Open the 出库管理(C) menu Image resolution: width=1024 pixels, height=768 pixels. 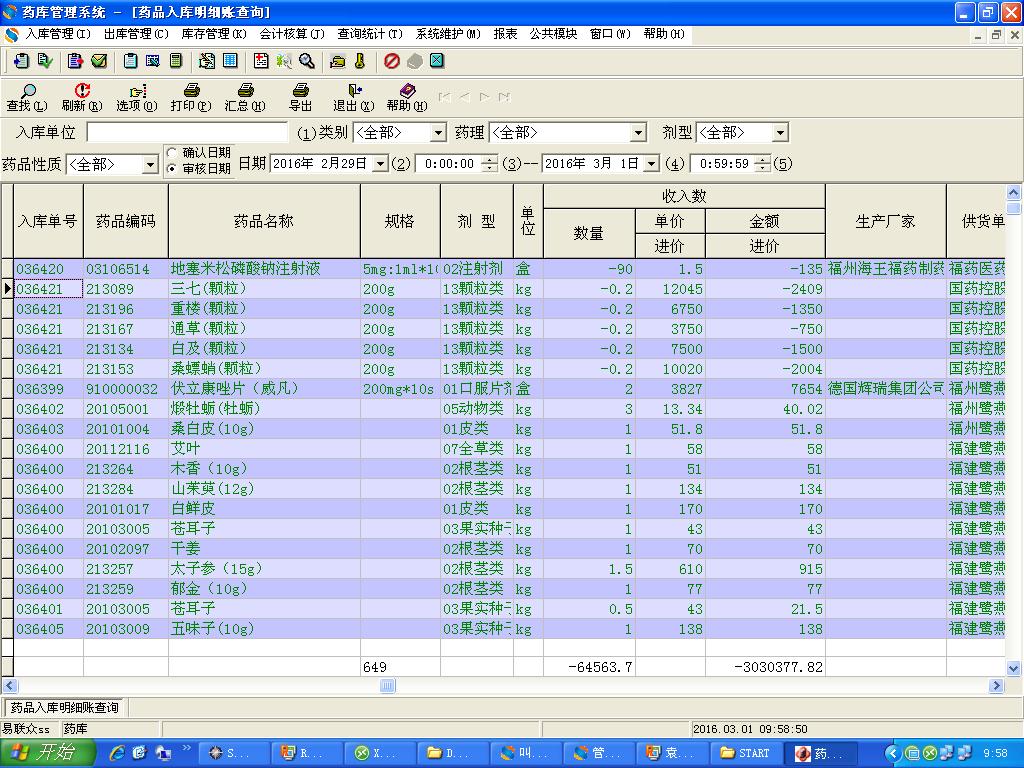coord(136,34)
